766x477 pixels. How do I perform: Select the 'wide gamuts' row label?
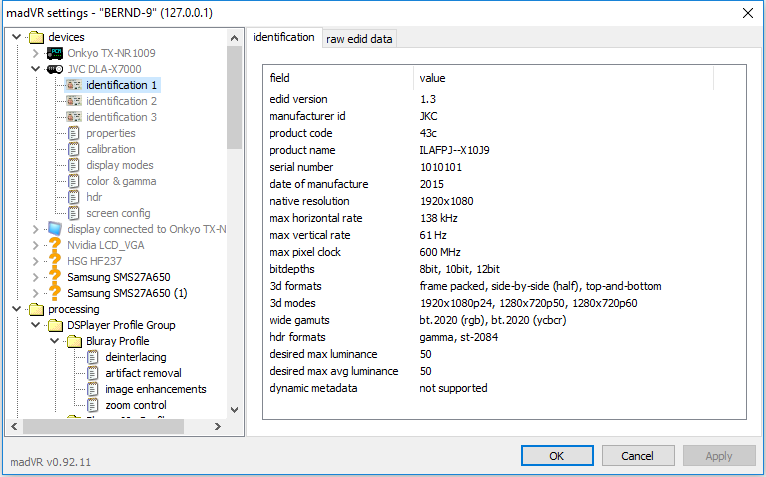click(299, 320)
